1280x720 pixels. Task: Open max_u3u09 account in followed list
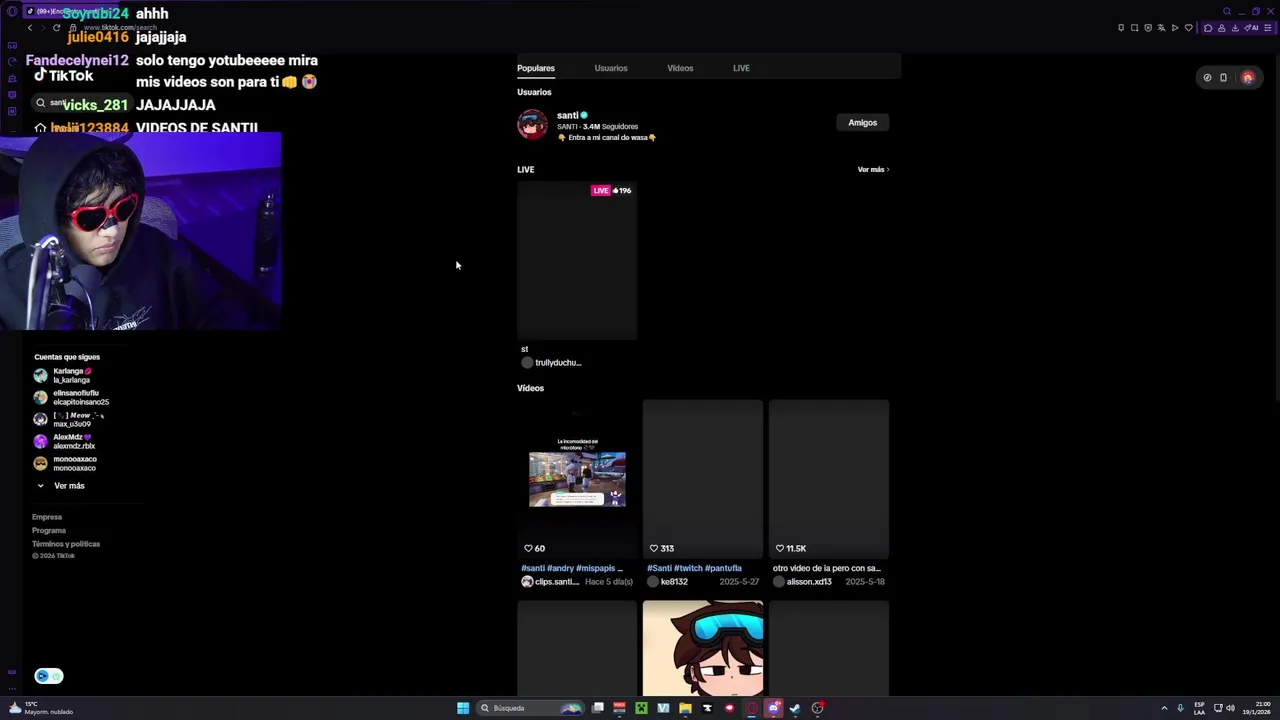tap(69, 419)
